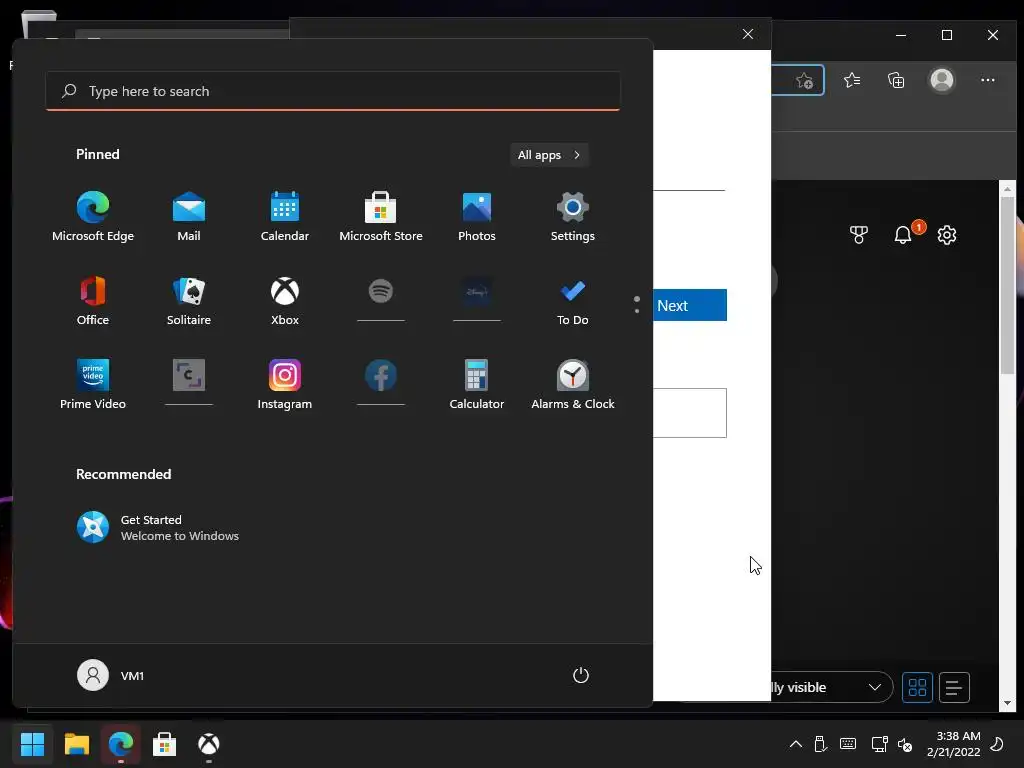The width and height of the screenshot is (1024, 768).
Task: Open notifications bell with badge
Action: point(903,234)
